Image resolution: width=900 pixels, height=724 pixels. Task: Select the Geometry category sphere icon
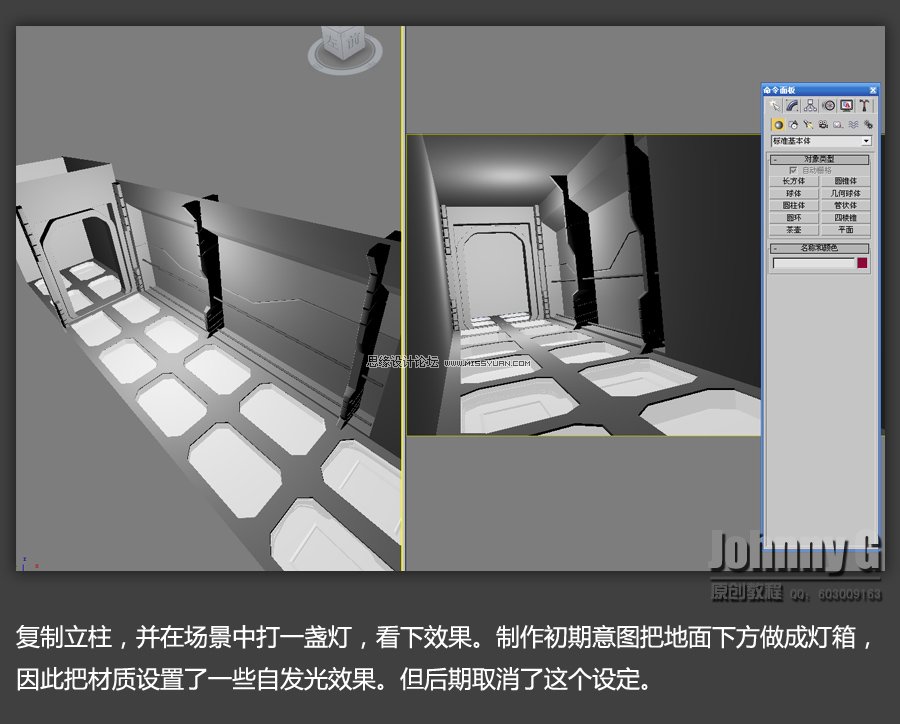coord(777,124)
